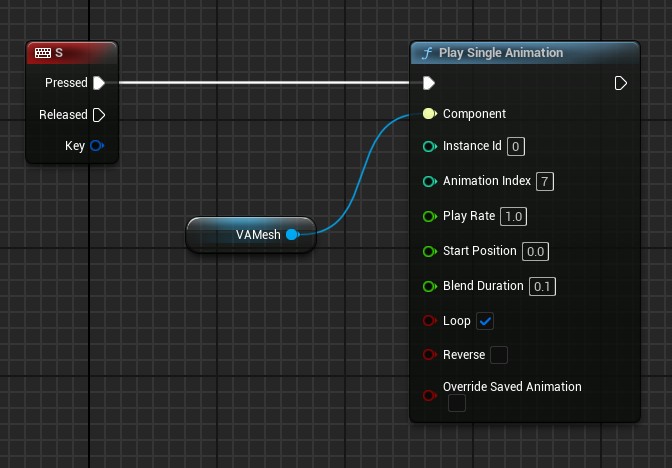
Task: Click the Play Single Animation input exec pin
Action: pos(429,83)
